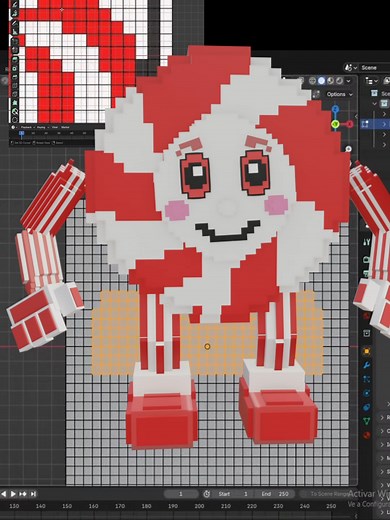Open the Modifiers wrench properties tab
This screenshot has width=390, height=520.
click(x=367, y=365)
